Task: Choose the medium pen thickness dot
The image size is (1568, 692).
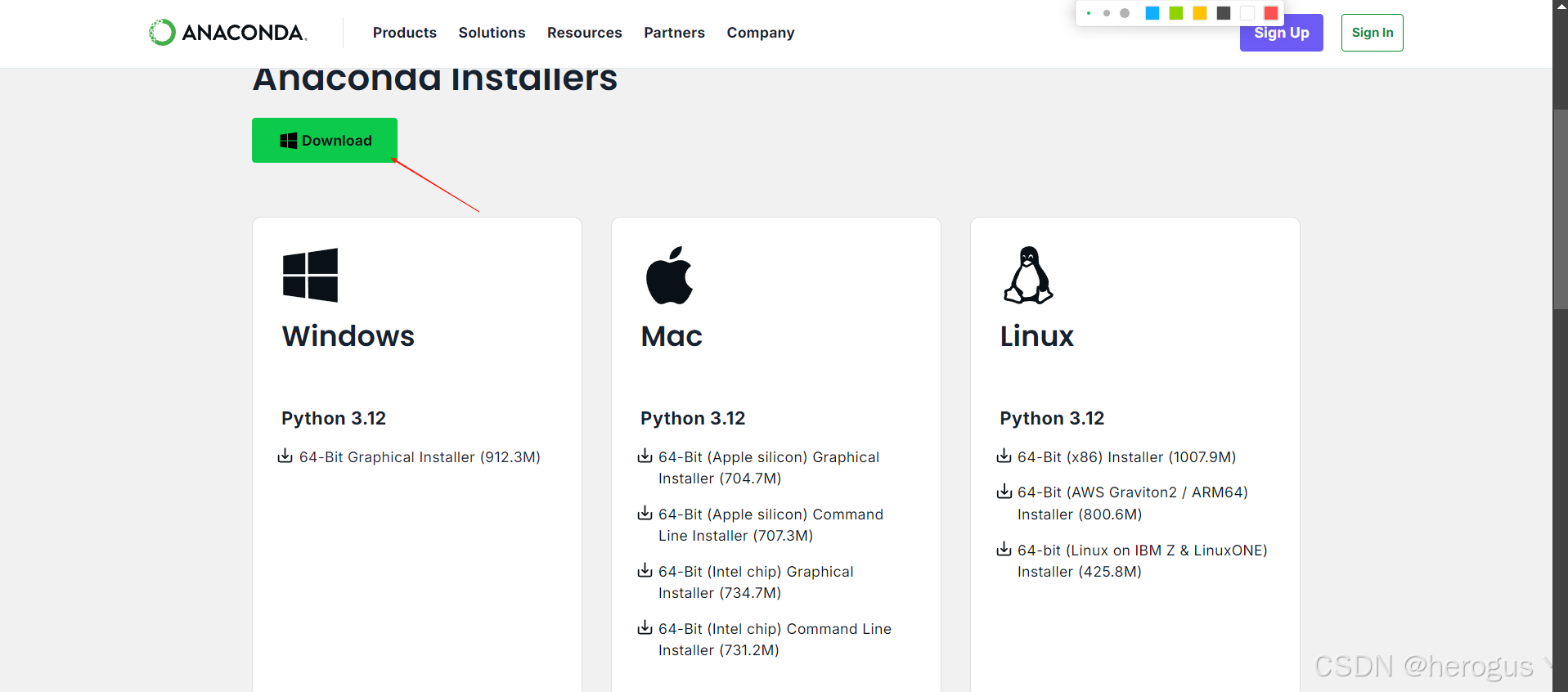Action: 1107,13
